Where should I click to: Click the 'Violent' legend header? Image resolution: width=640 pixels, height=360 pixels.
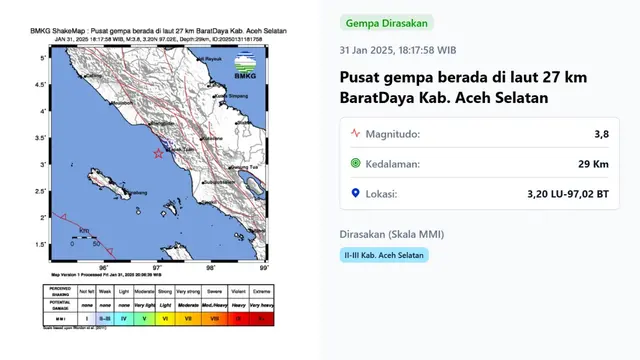click(x=238, y=291)
